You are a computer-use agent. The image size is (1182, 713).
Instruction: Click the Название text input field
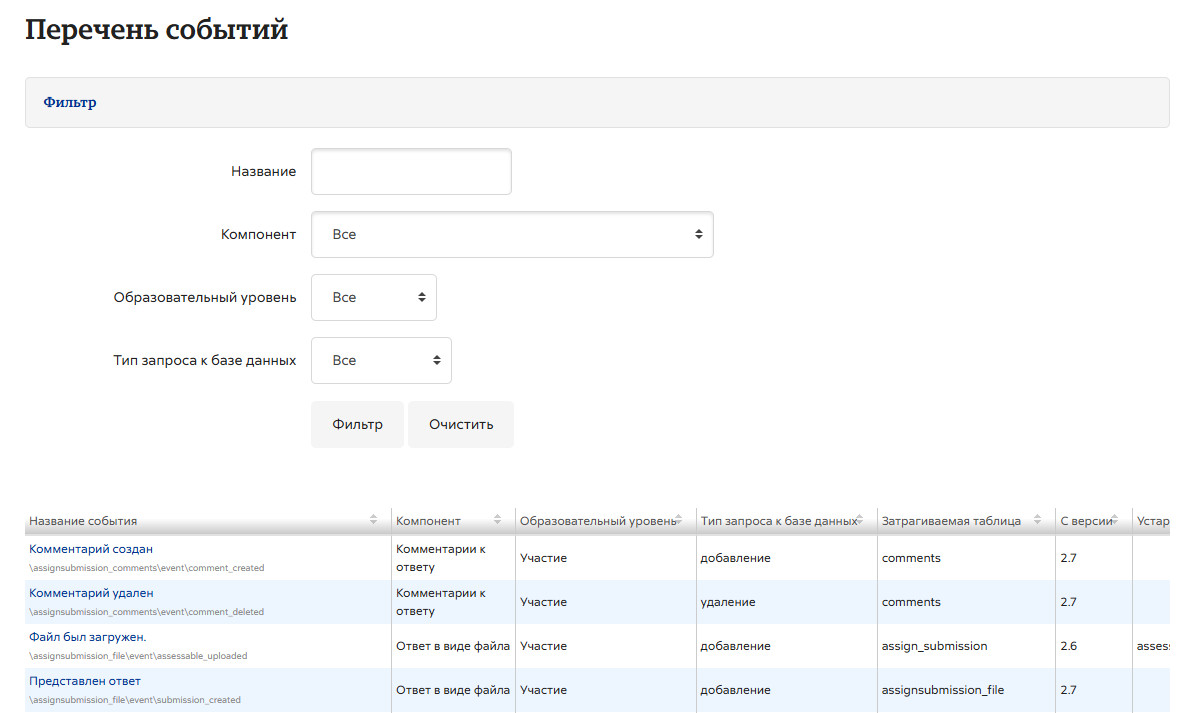coord(411,171)
